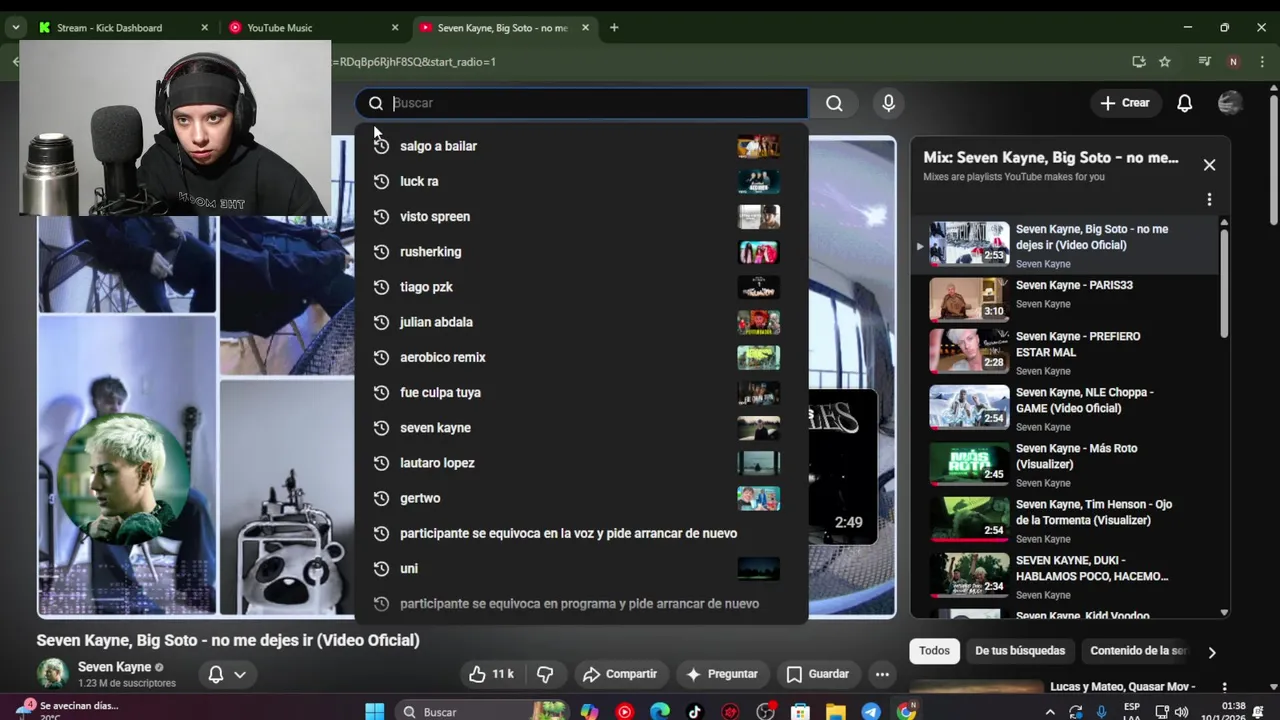Click the Preguntar button
This screenshot has width=1280, height=720.
click(721, 674)
